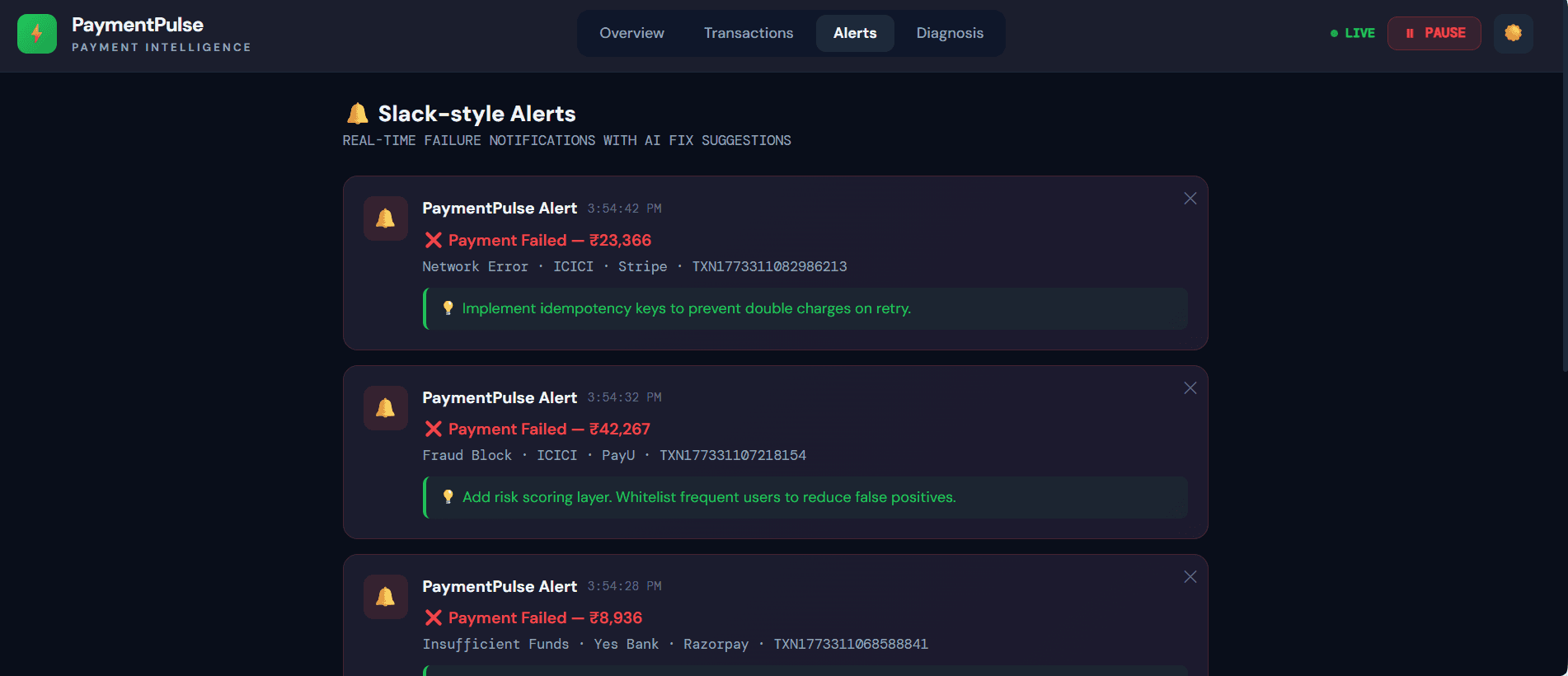The width and height of the screenshot is (1568, 676).
Task: Click the 3:54:42 PM timestamp
Action: pos(624,209)
